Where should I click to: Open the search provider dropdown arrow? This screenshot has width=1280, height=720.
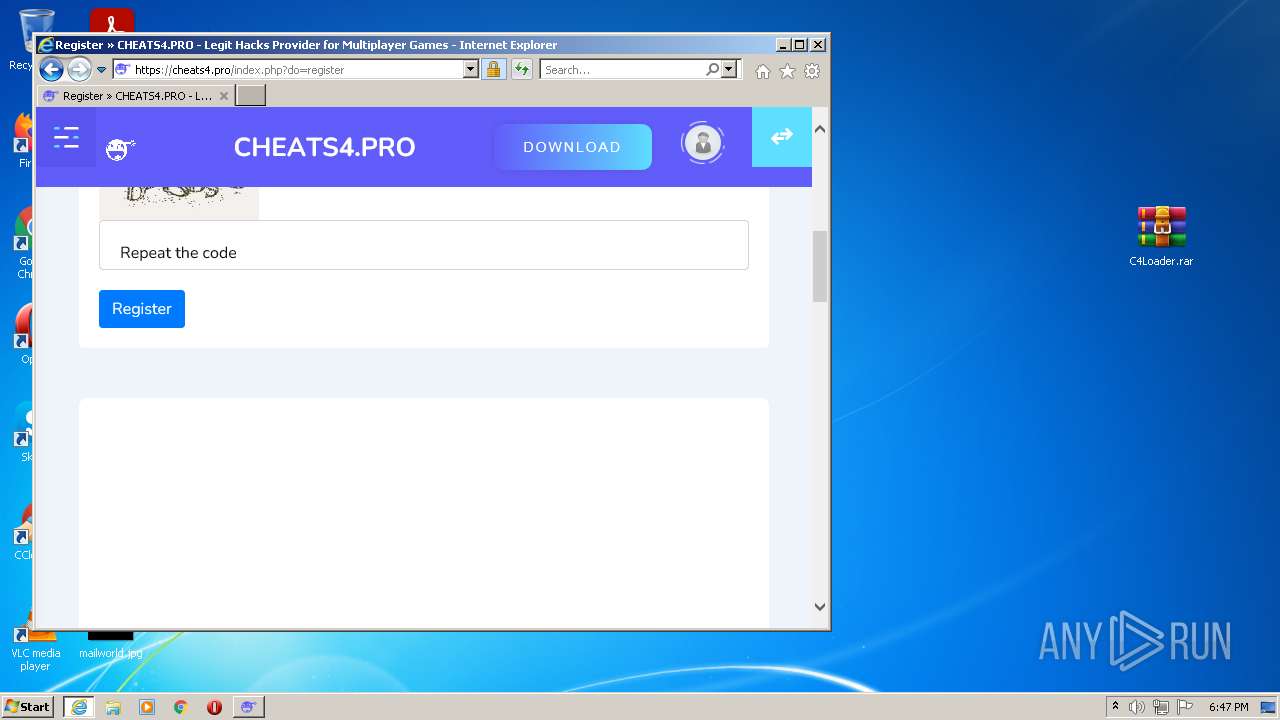pyautogui.click(x=729, y=70)
